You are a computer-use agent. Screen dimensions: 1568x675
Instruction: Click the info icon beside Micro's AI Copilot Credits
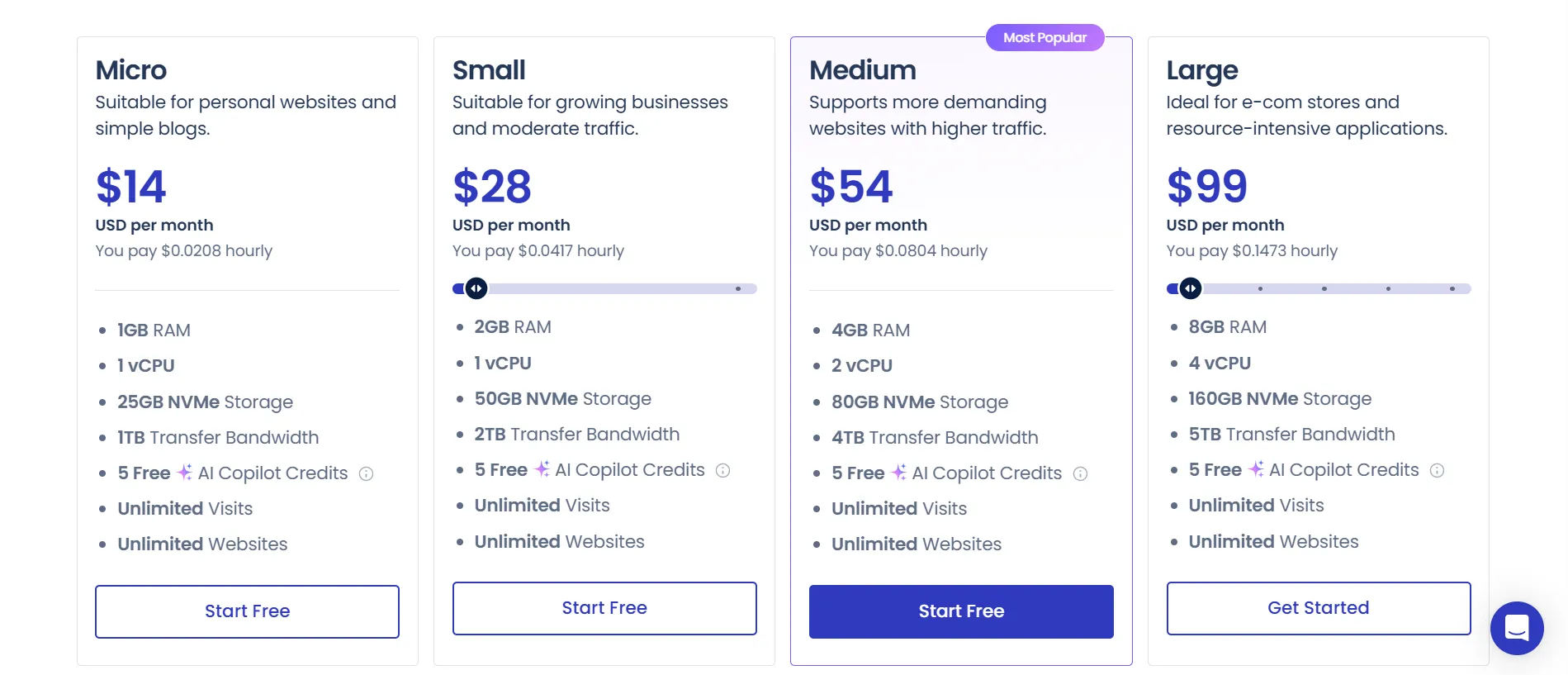(367, 473)
